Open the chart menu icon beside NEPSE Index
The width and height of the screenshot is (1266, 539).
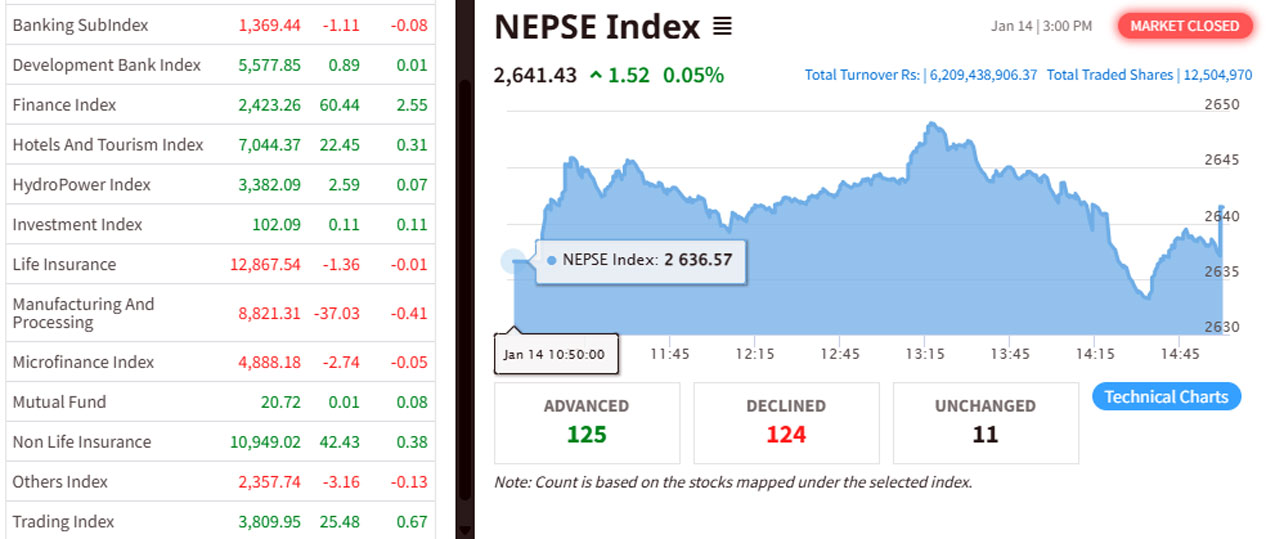click(x=722, y=28)
